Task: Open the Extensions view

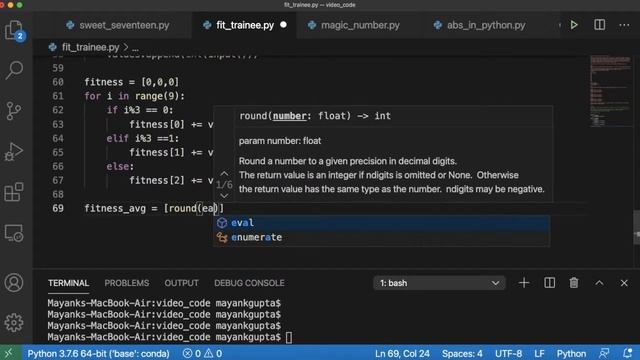Action: 14,192
